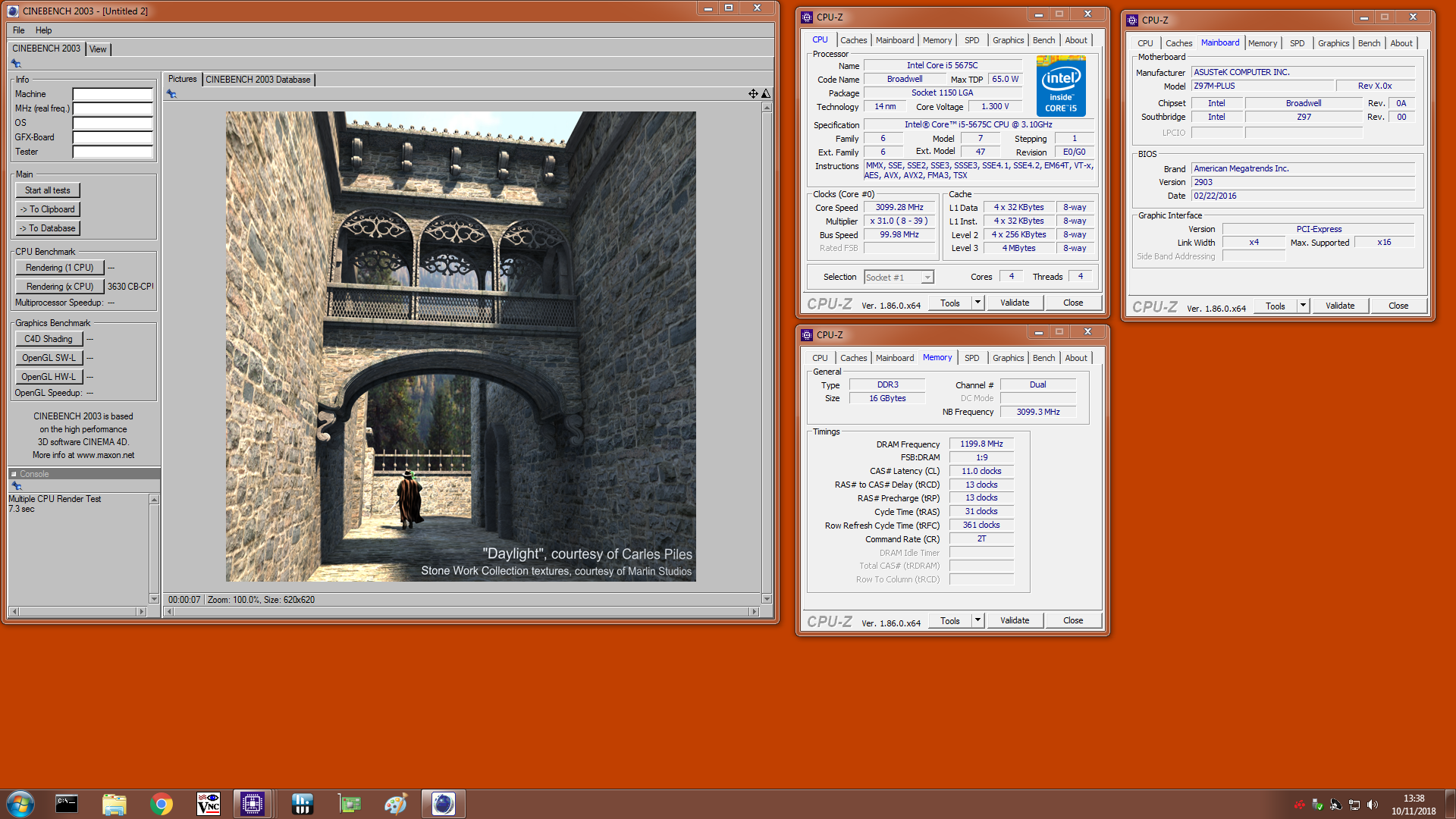1456x819 pixels.
Task: Run the OpenGL HW-L benchmark
Action: tap(49, 377)
